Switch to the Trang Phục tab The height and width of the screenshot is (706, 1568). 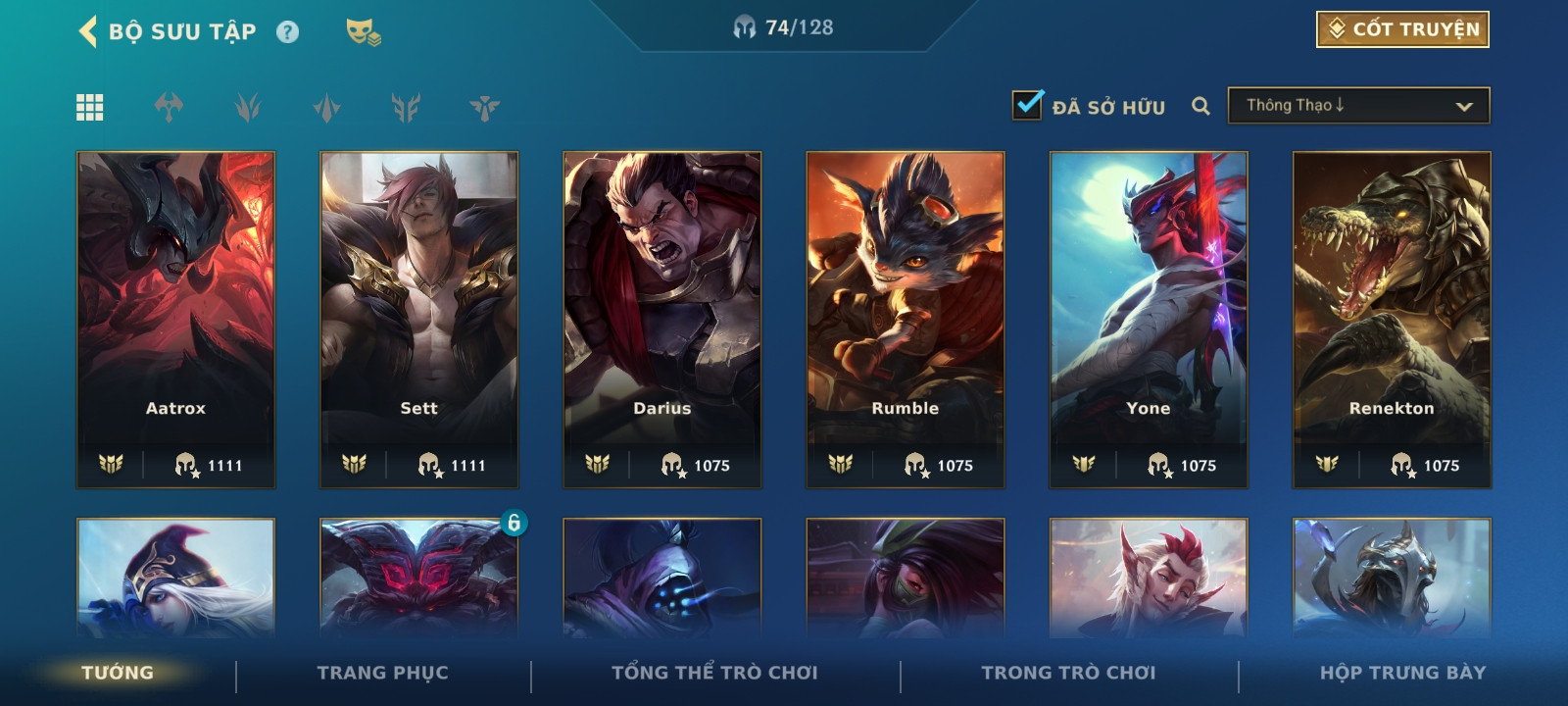click(382, 673)
